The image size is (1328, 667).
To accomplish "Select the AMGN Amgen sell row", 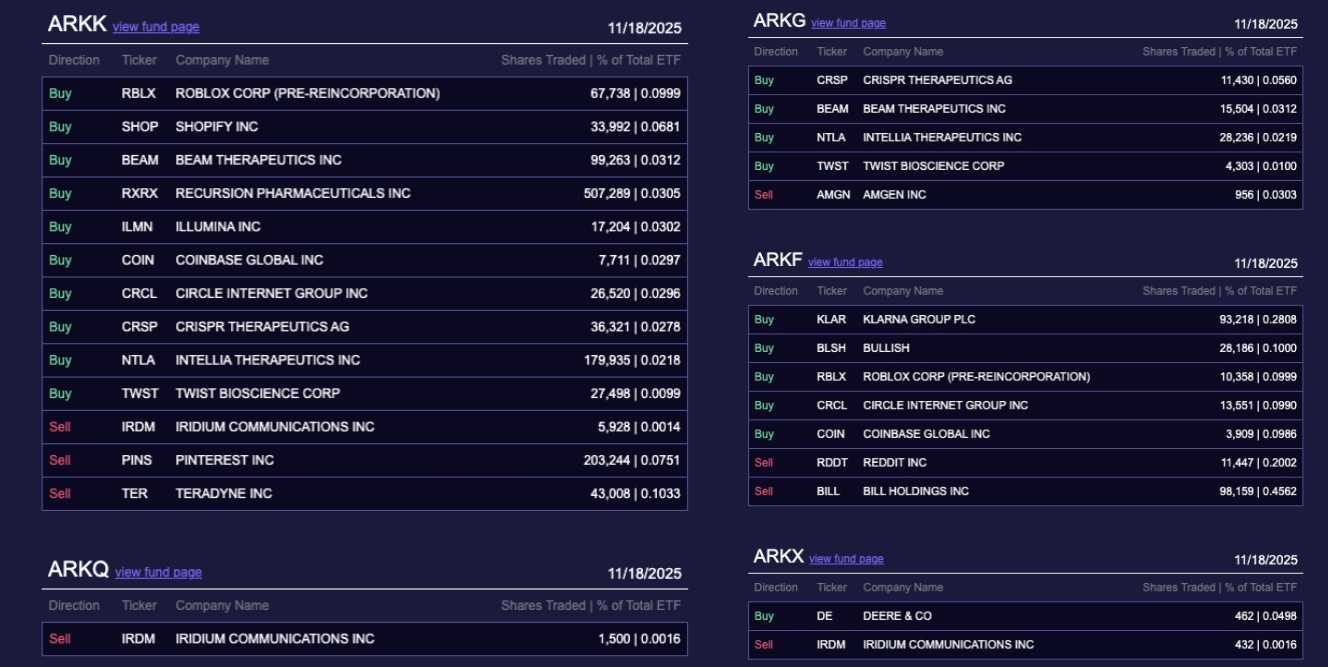I will (x=1025, y=195).
